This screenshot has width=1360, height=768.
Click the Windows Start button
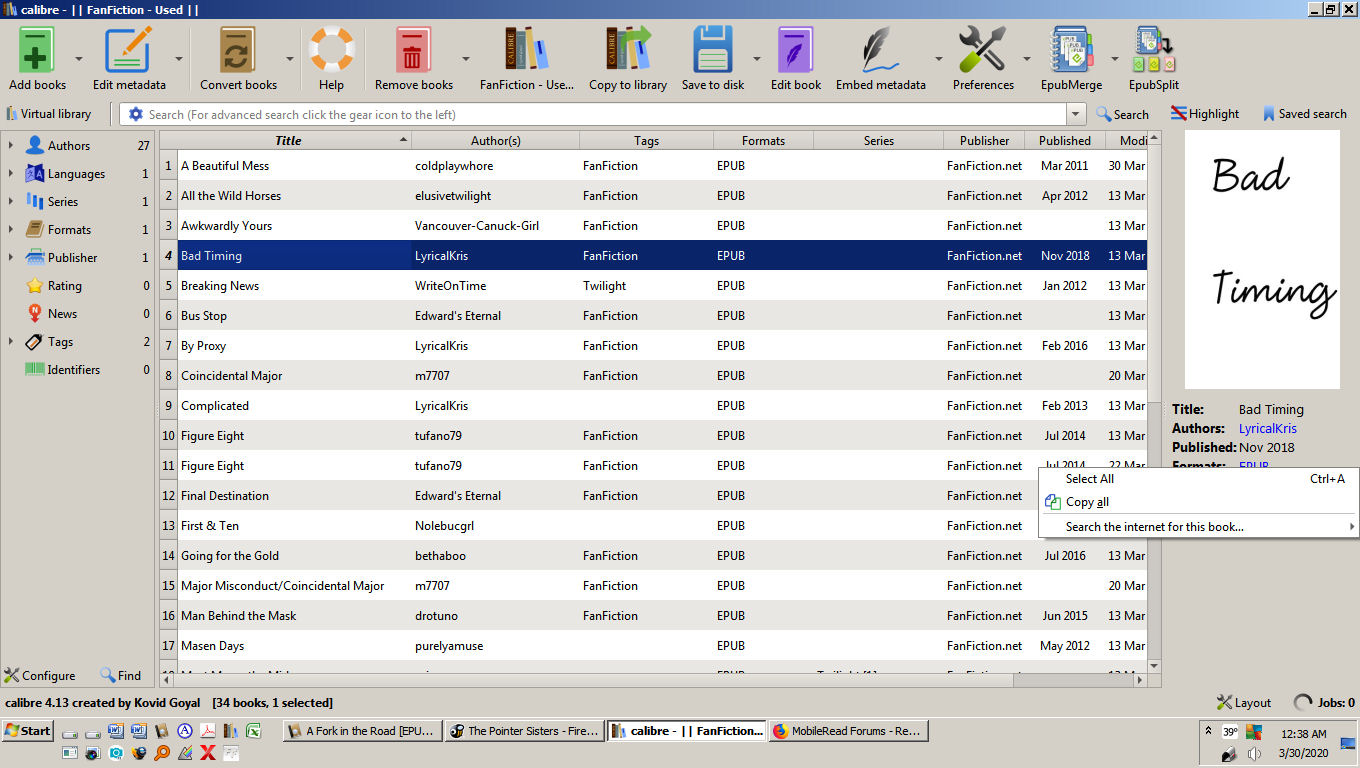click(28, 731)
